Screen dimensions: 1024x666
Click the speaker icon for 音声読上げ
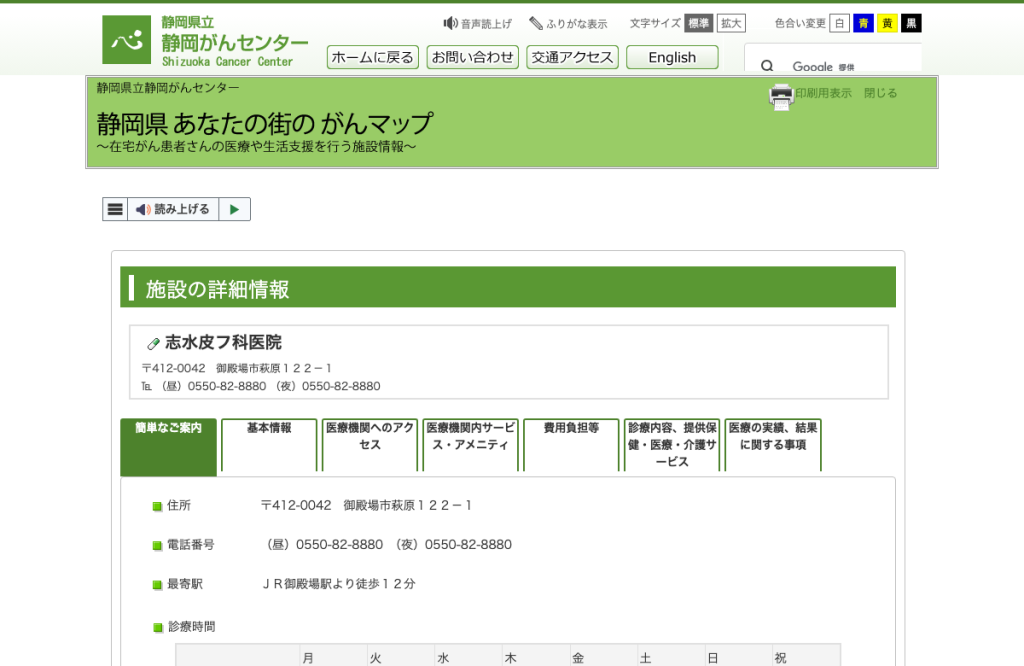pos(450,24)
